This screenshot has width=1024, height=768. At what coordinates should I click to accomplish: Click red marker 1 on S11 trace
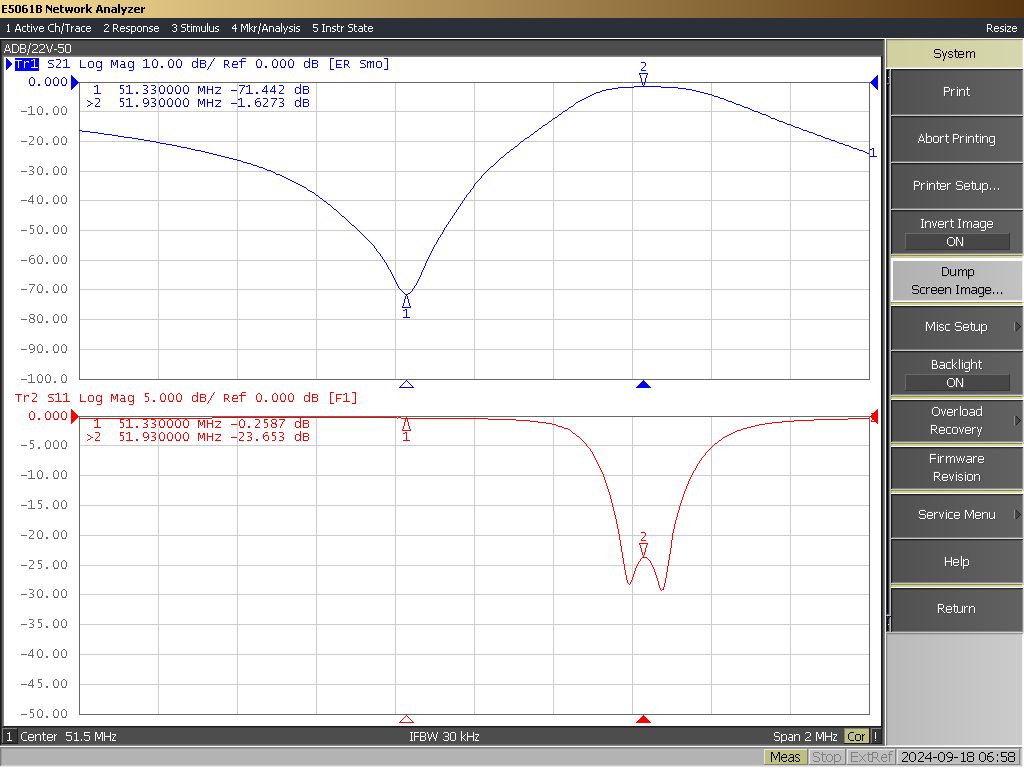pyautogui.click(x=406, y=429)
